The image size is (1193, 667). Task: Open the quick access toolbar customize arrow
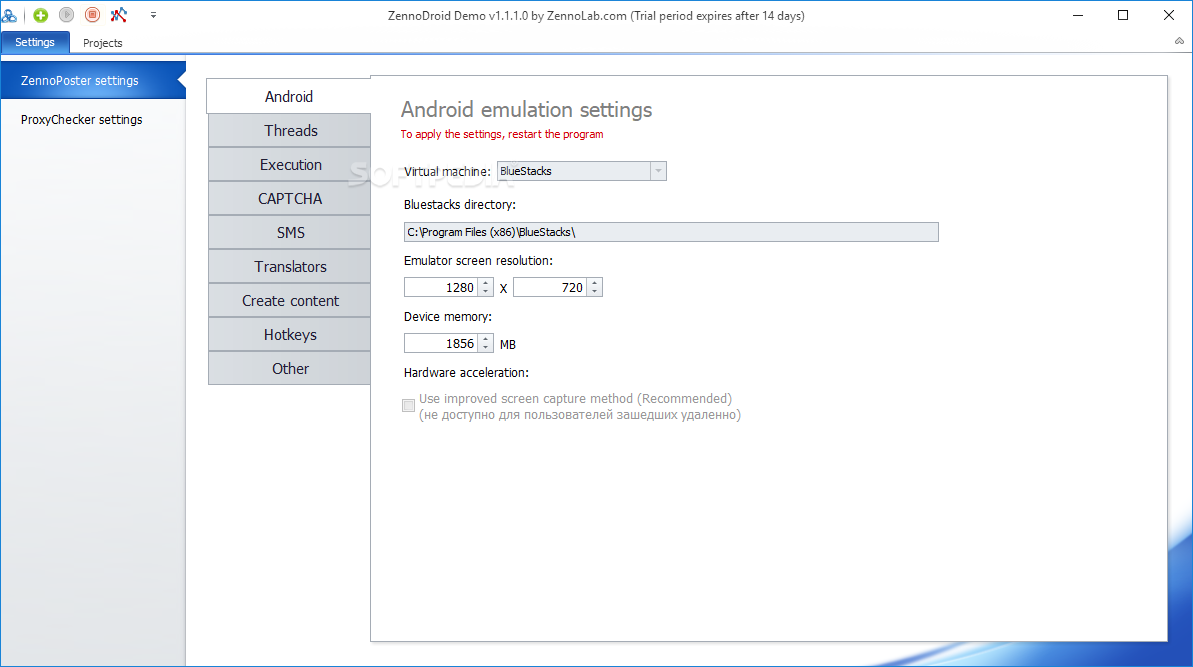click(153, 15)
